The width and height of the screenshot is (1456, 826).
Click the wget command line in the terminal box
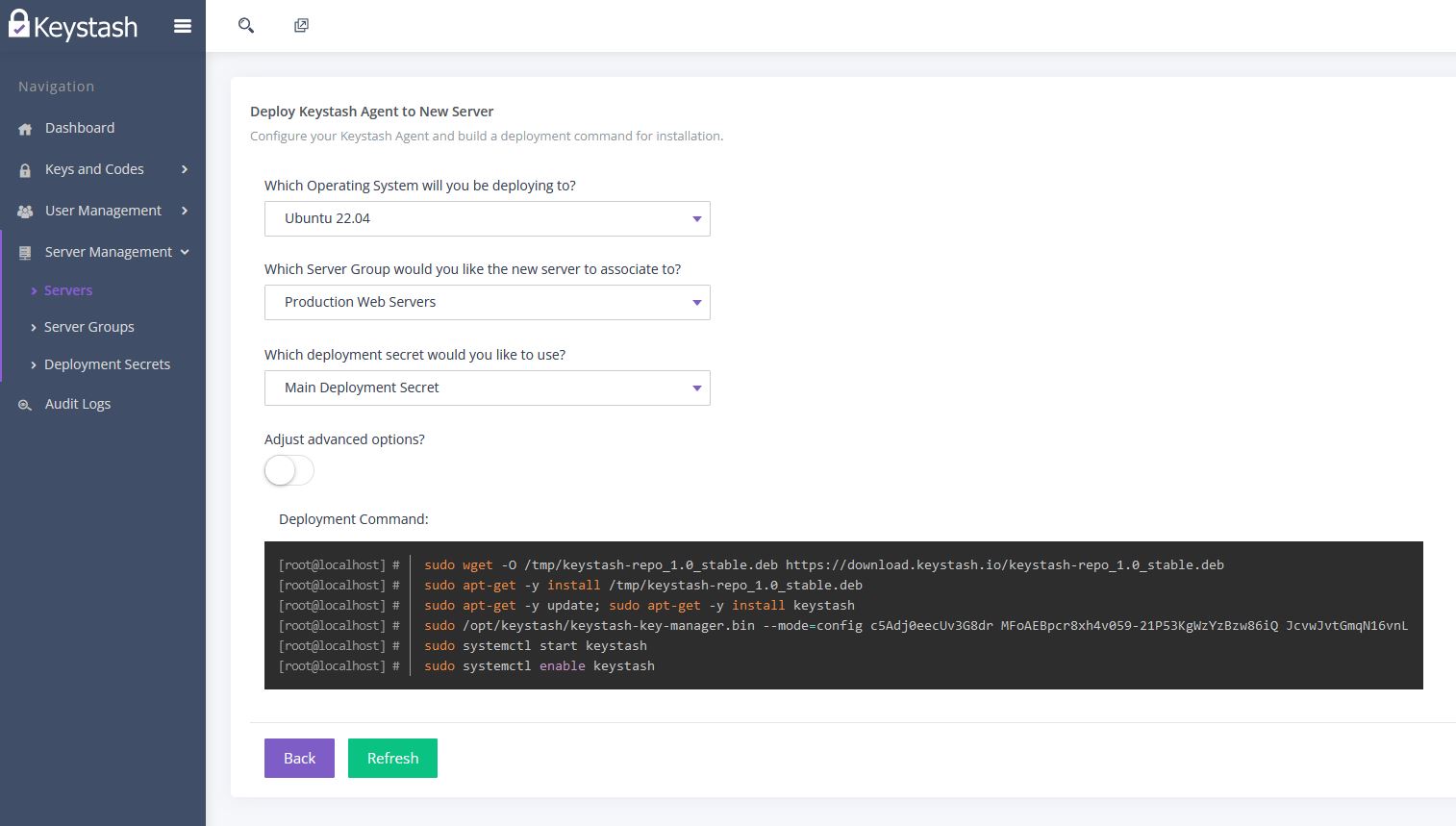click(x=824, y=564)
